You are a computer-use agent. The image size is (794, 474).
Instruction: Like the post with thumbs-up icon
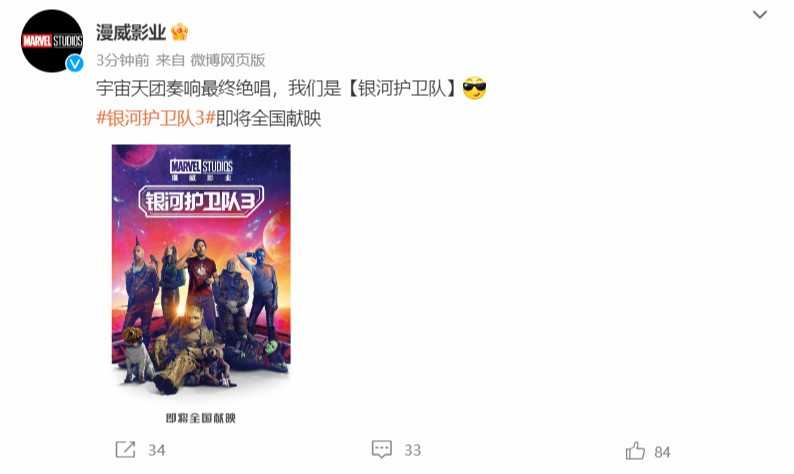[636, 450]
